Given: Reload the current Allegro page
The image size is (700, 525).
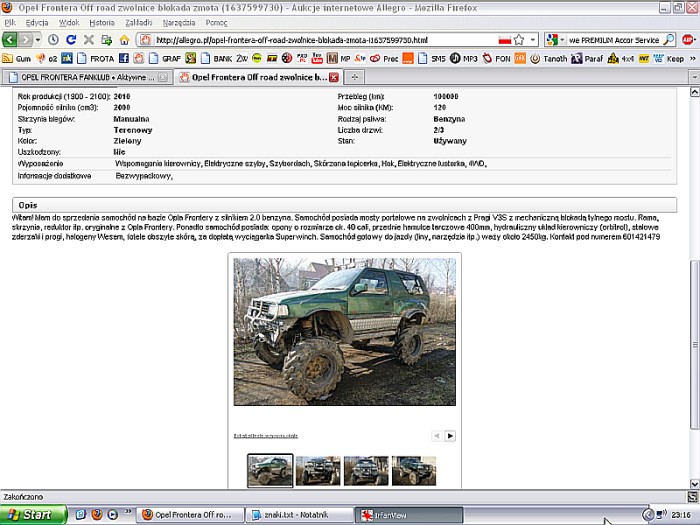Looking at the screenshot, I should 71,40.
